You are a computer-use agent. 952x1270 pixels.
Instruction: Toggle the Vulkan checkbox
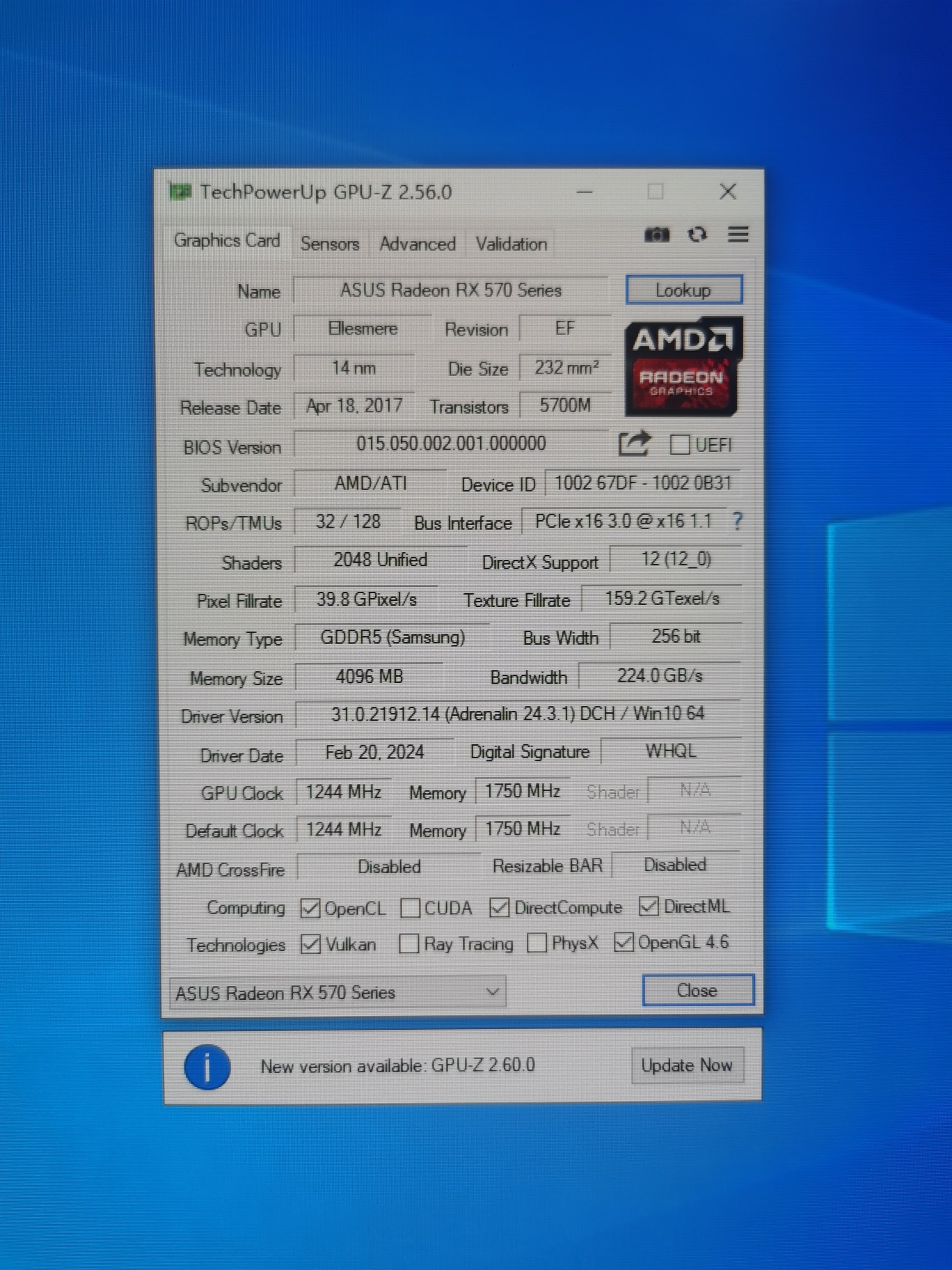[310, 944]
